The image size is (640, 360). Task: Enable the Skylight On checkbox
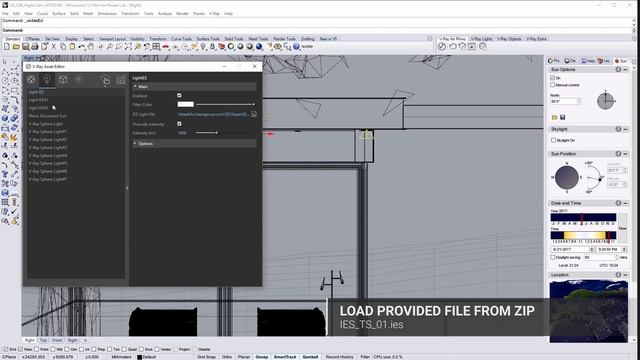pos(553,140)
